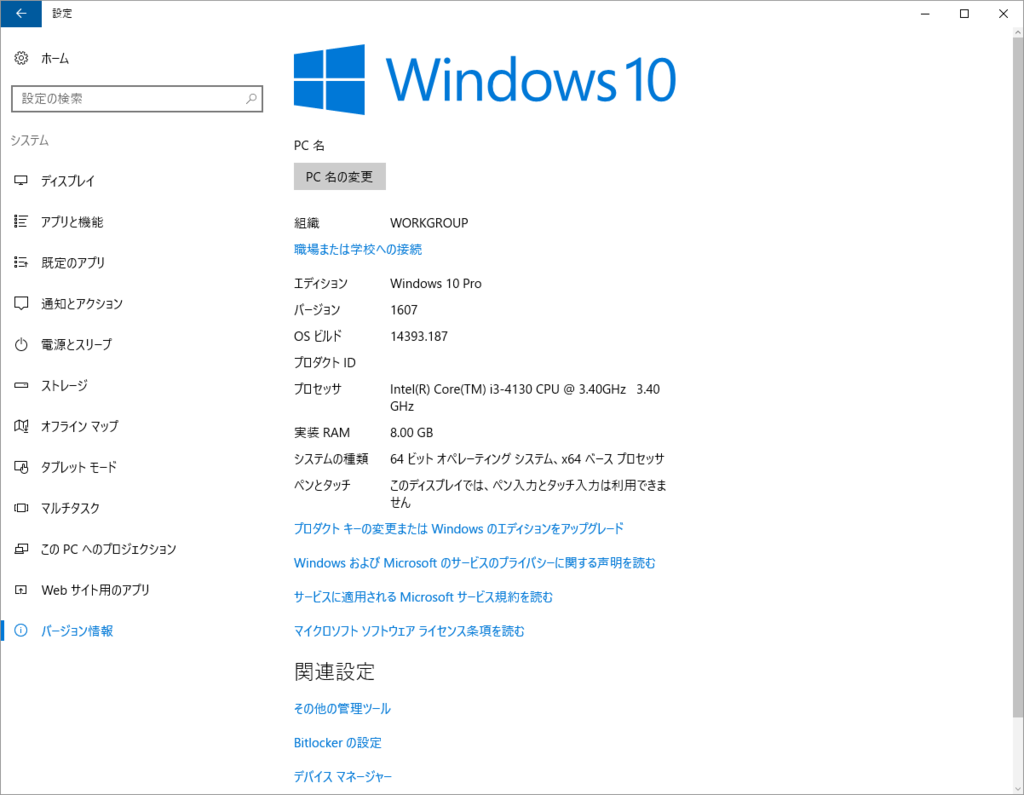
Task: Click the アプリと機能 list icon
Action: point(21,222)
